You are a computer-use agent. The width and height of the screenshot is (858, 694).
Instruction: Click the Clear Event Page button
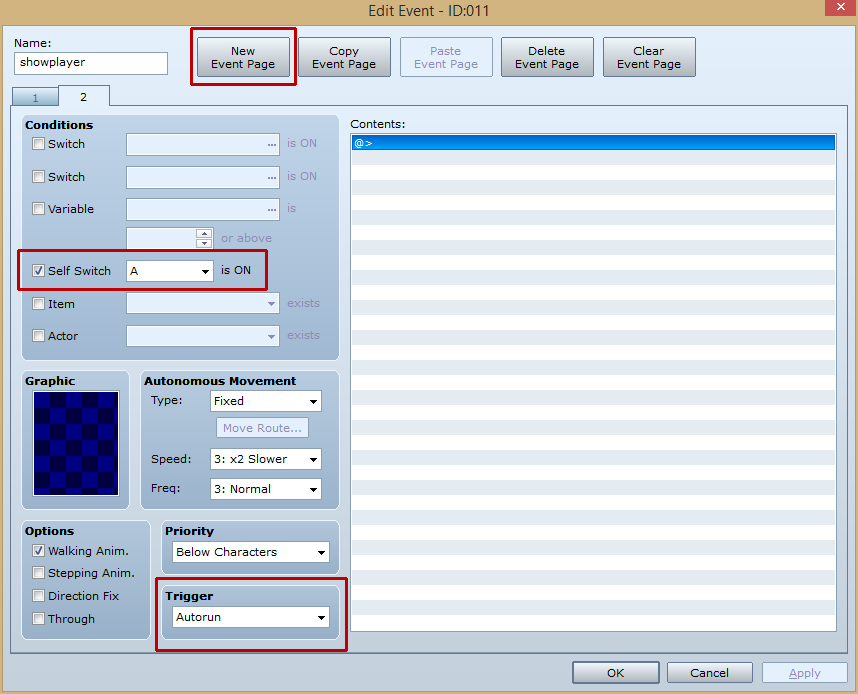click(649, 57)
